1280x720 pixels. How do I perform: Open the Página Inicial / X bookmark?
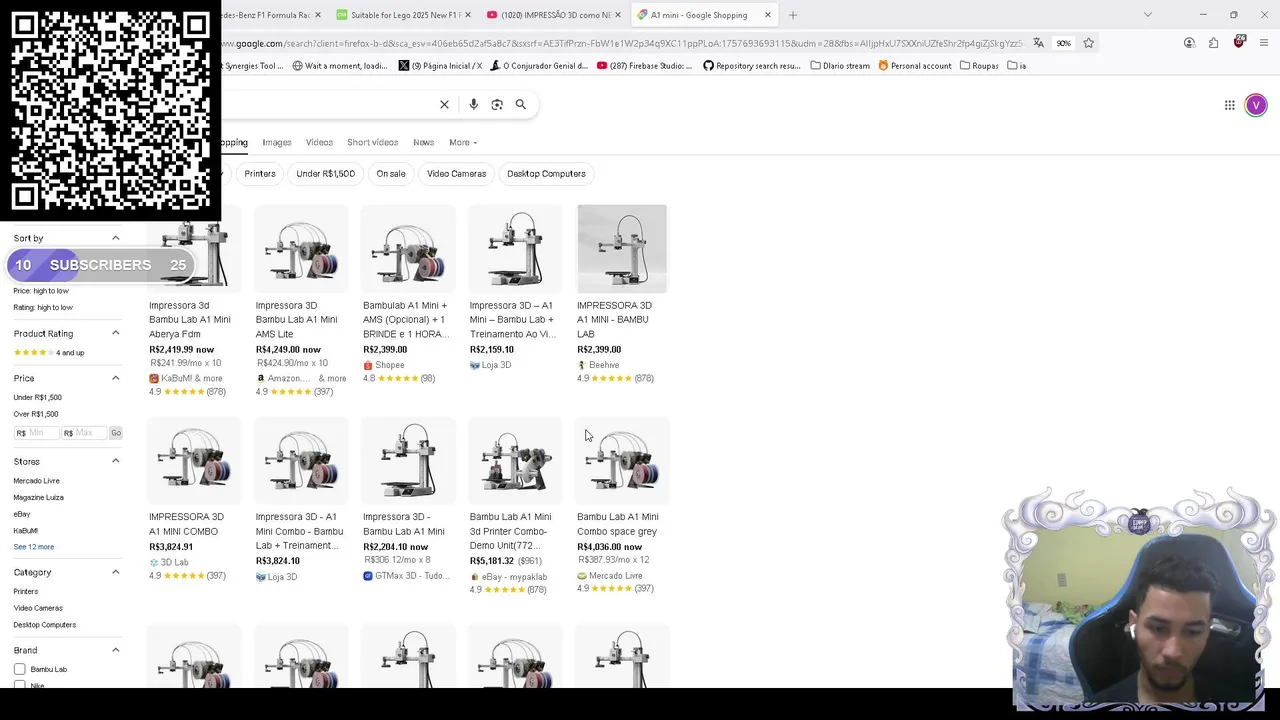click(x=440, y=66)
